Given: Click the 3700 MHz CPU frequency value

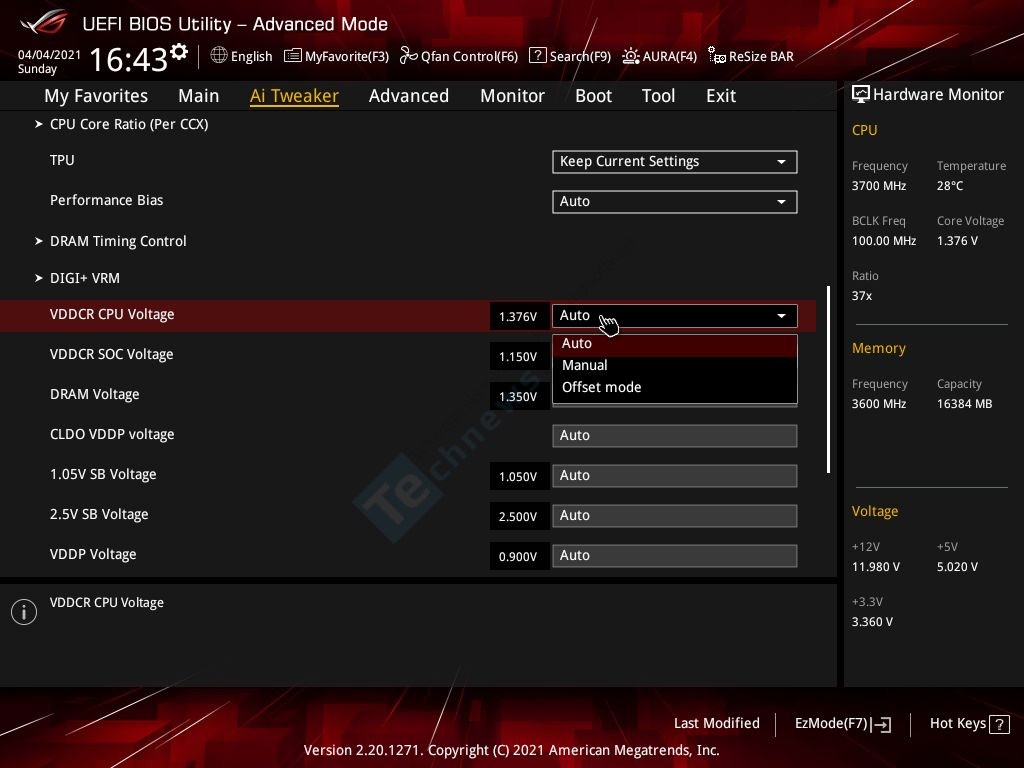Looking at the screenshot, I should point(878,186).
